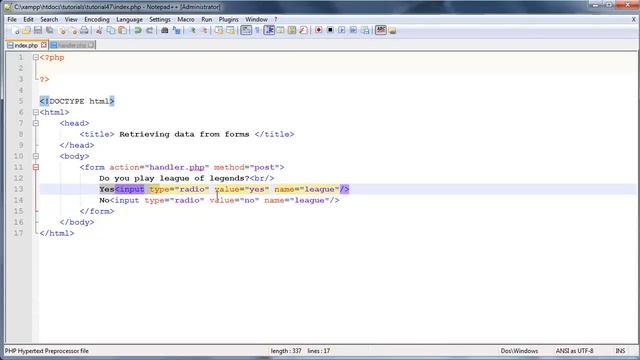Toggle synchronized horizontal scrolling icon

(x=231, y=31)
